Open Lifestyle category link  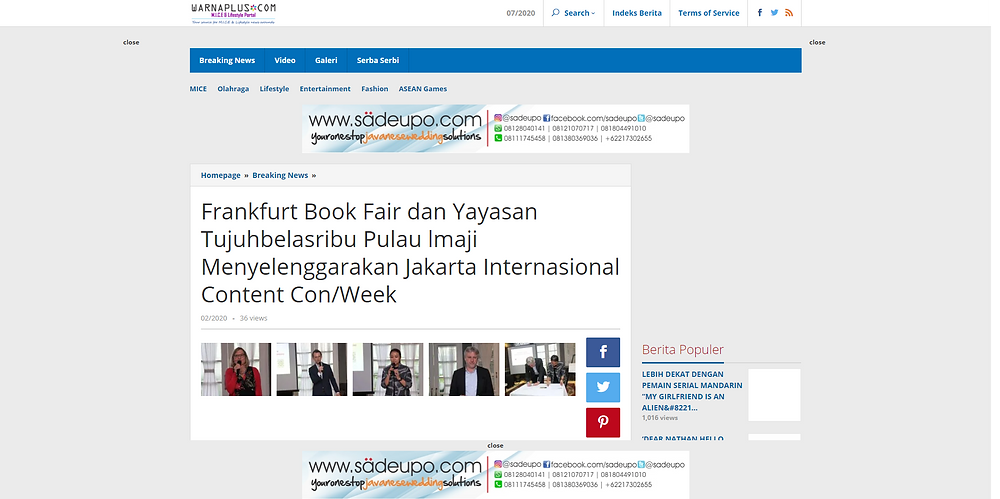274,89
